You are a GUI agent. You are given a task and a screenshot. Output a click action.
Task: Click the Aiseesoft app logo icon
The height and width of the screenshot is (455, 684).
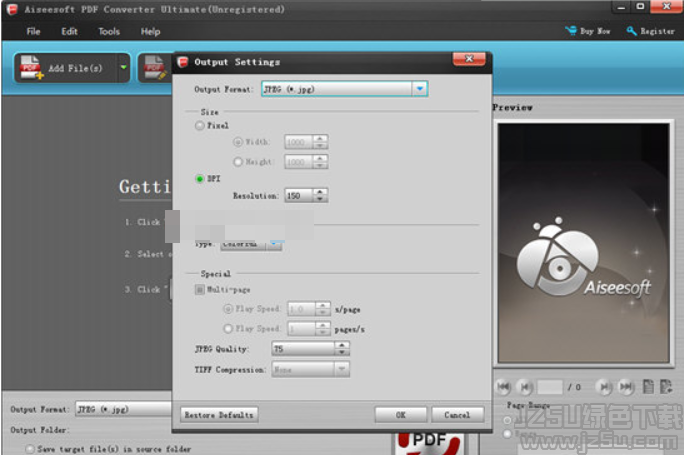click(x=12, y=9)
